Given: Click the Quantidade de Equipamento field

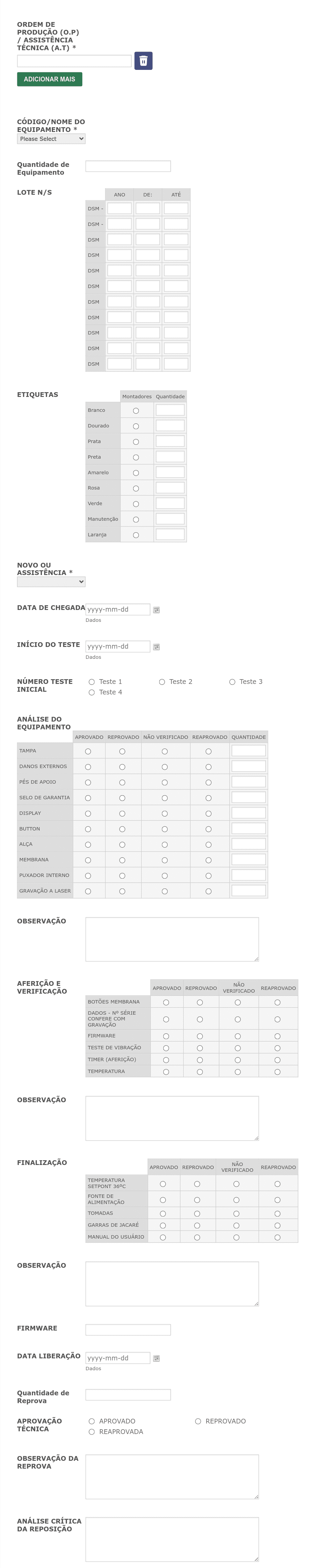Looking at the screenshot, I should point(128,166).
